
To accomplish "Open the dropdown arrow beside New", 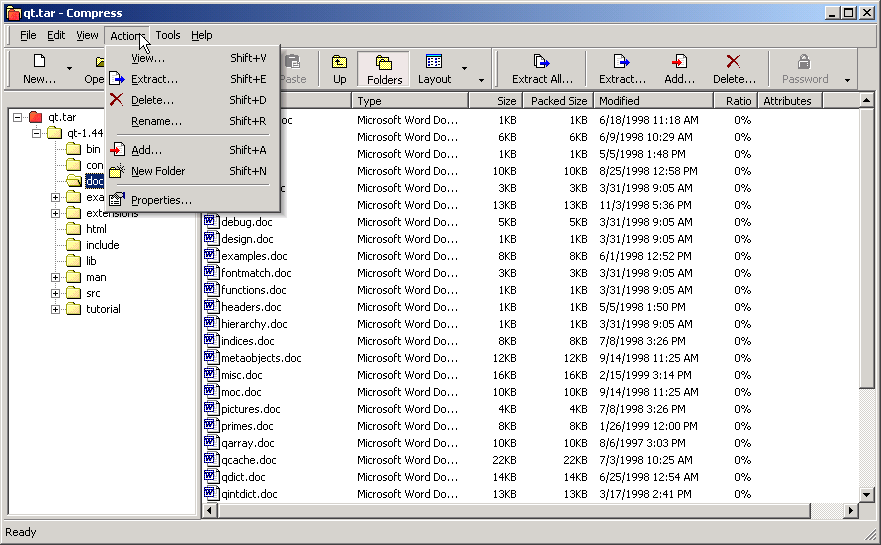I will point(69,69).
